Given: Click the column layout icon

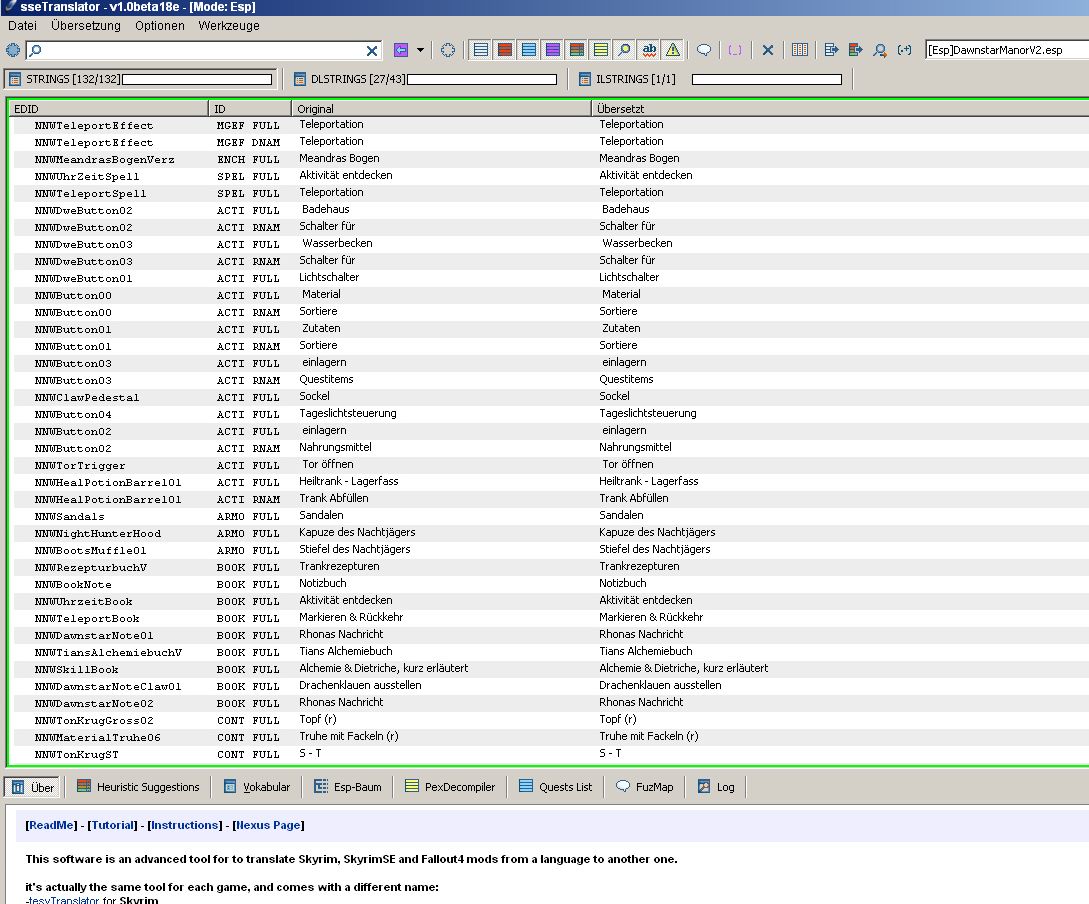Looking at the screenshot, I should tap(800, 50).
